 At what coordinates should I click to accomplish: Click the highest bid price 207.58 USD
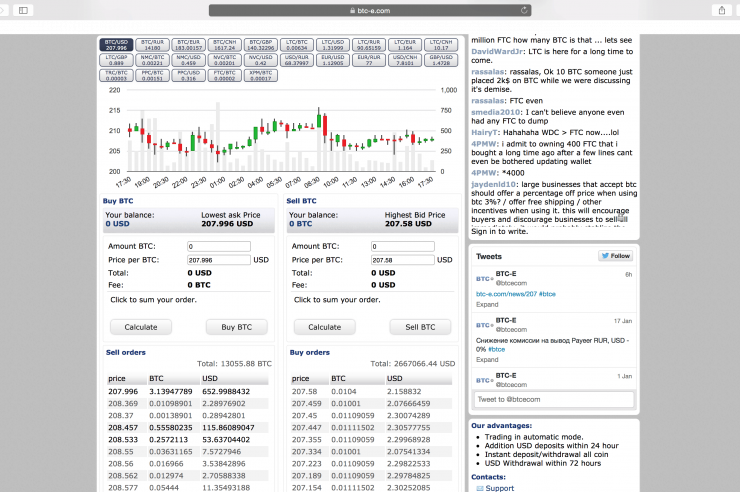coord(408,224)
